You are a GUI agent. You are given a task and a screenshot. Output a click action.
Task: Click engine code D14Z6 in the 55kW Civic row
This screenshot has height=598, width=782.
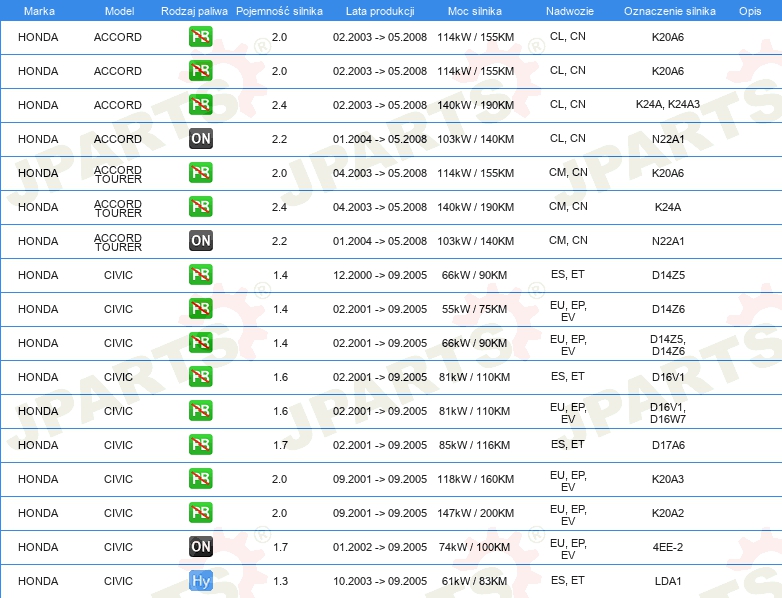pyautogui.click(x=668, y=309)
